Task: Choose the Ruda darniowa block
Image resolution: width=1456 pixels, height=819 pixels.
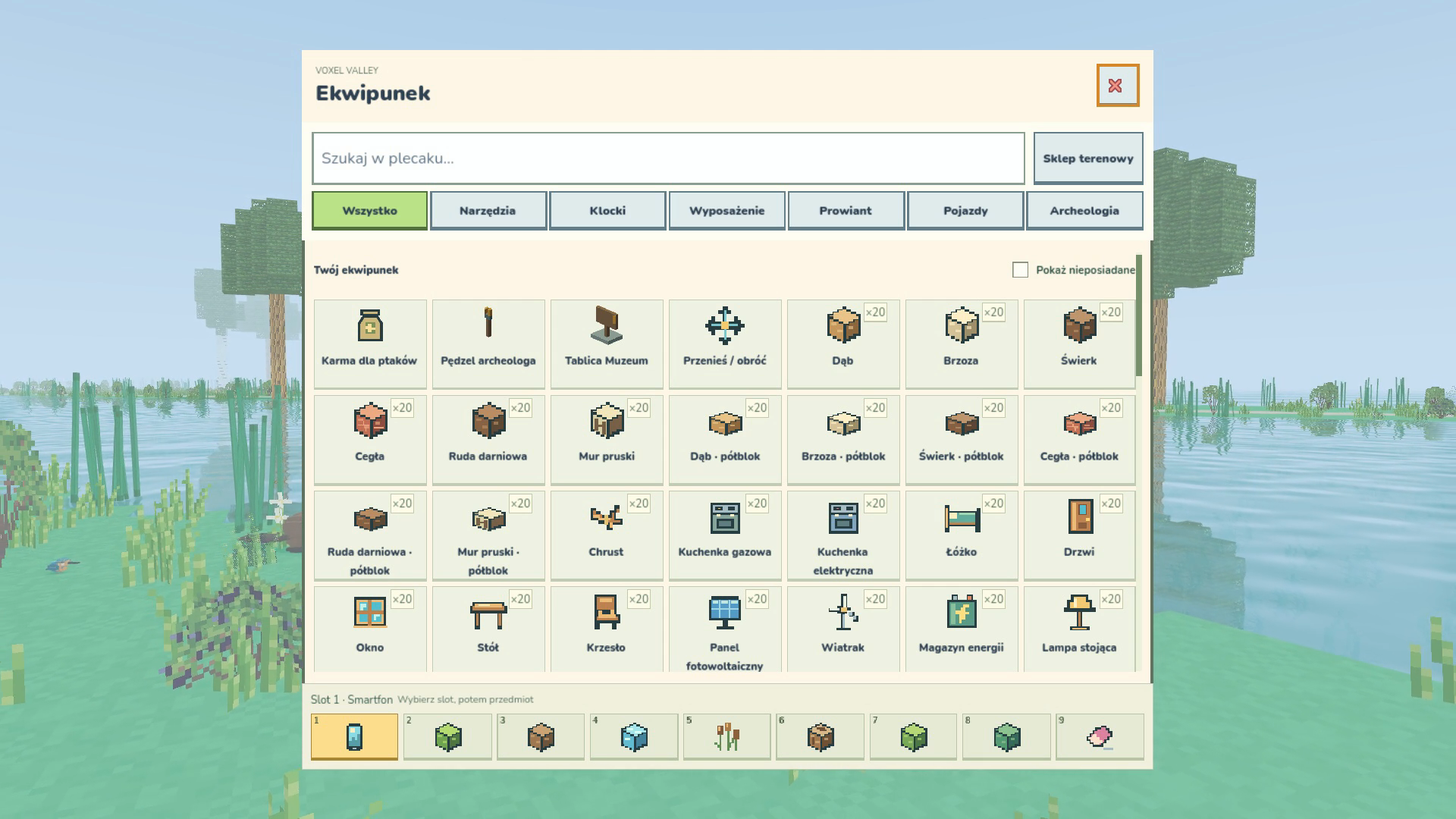Action: click(x=488, y=439)
